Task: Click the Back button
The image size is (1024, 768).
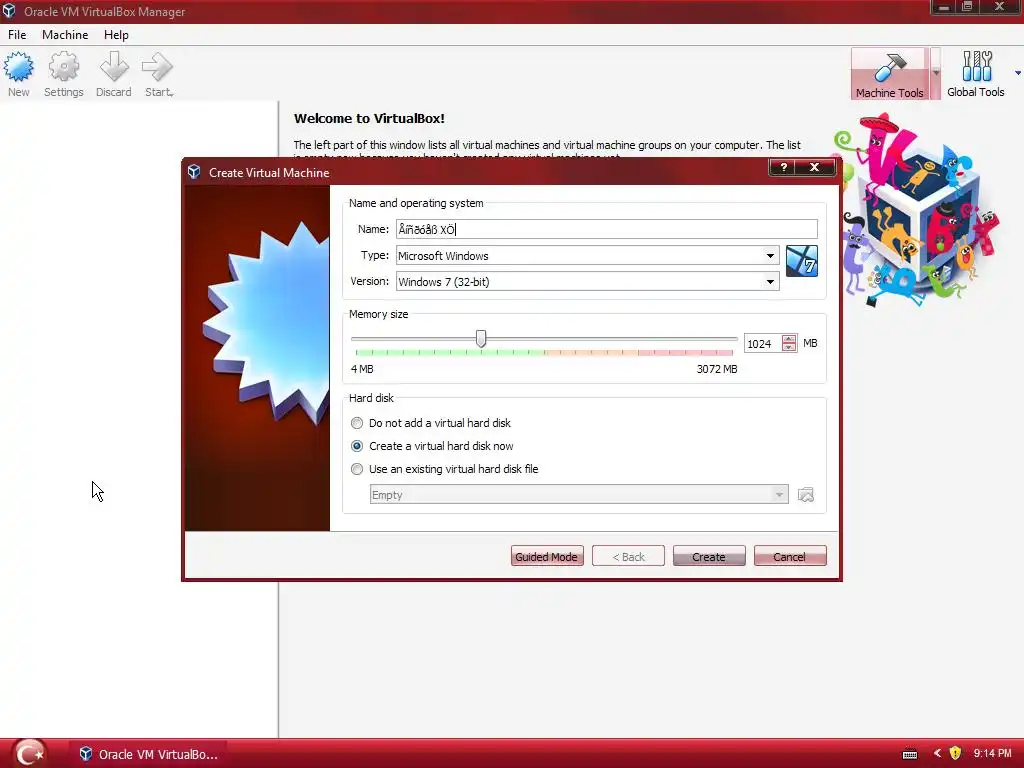Action: [x=628, y=556]
